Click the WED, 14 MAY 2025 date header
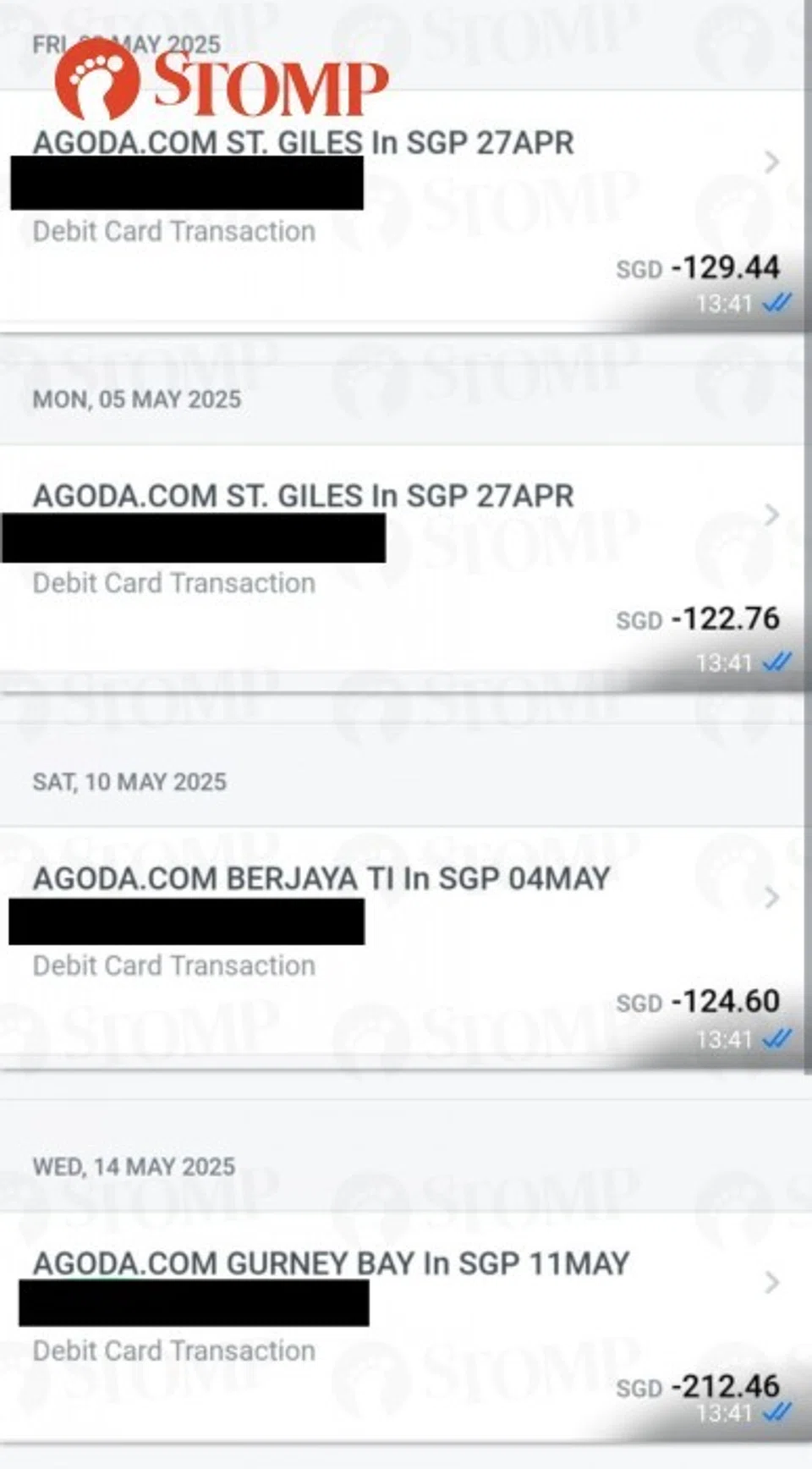This screenshot has height=1469, width=812. (x=134, y=1167)
